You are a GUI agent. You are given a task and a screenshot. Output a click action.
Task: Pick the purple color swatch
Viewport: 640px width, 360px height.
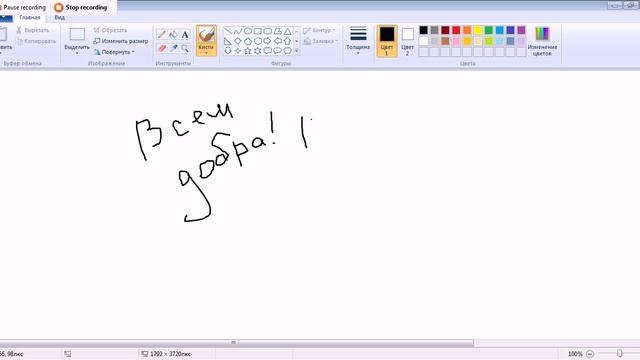pyautogui.click(x=521, y=30)
